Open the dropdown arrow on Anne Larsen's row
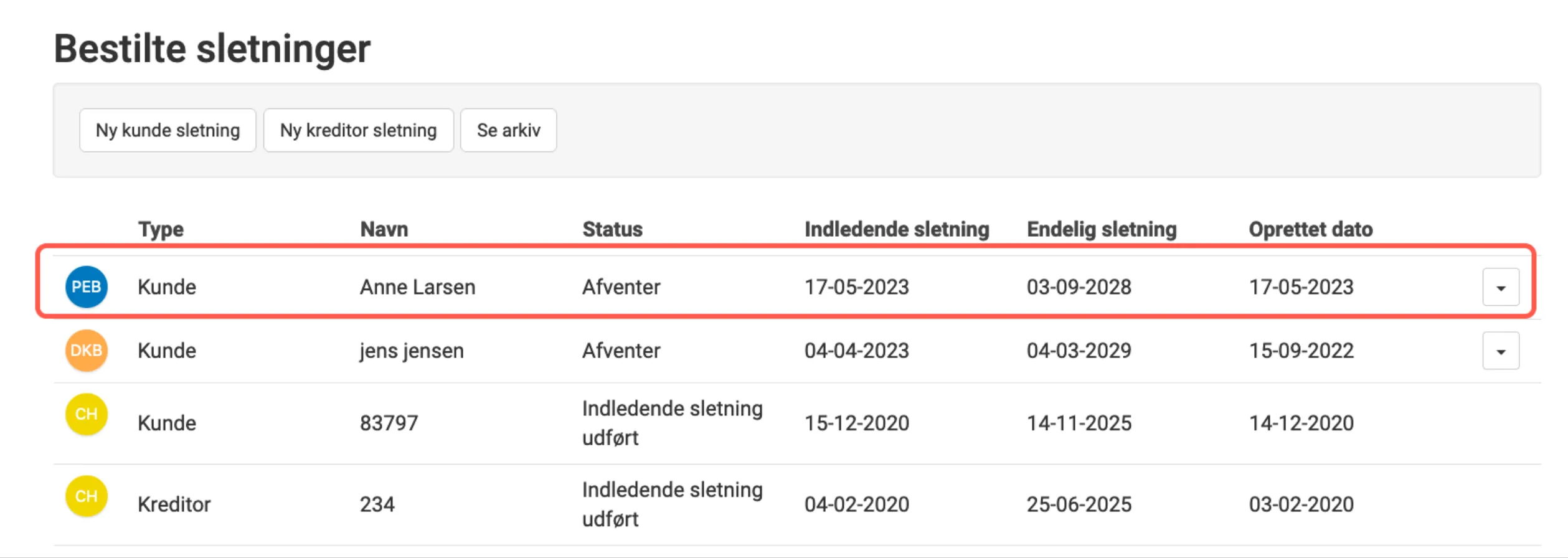 tap(1500, 286)
